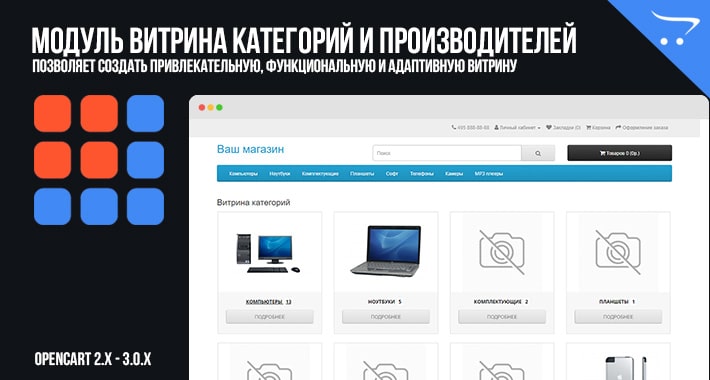
Task: Select Камеры in the navigation menu
Action: [454, 174]
